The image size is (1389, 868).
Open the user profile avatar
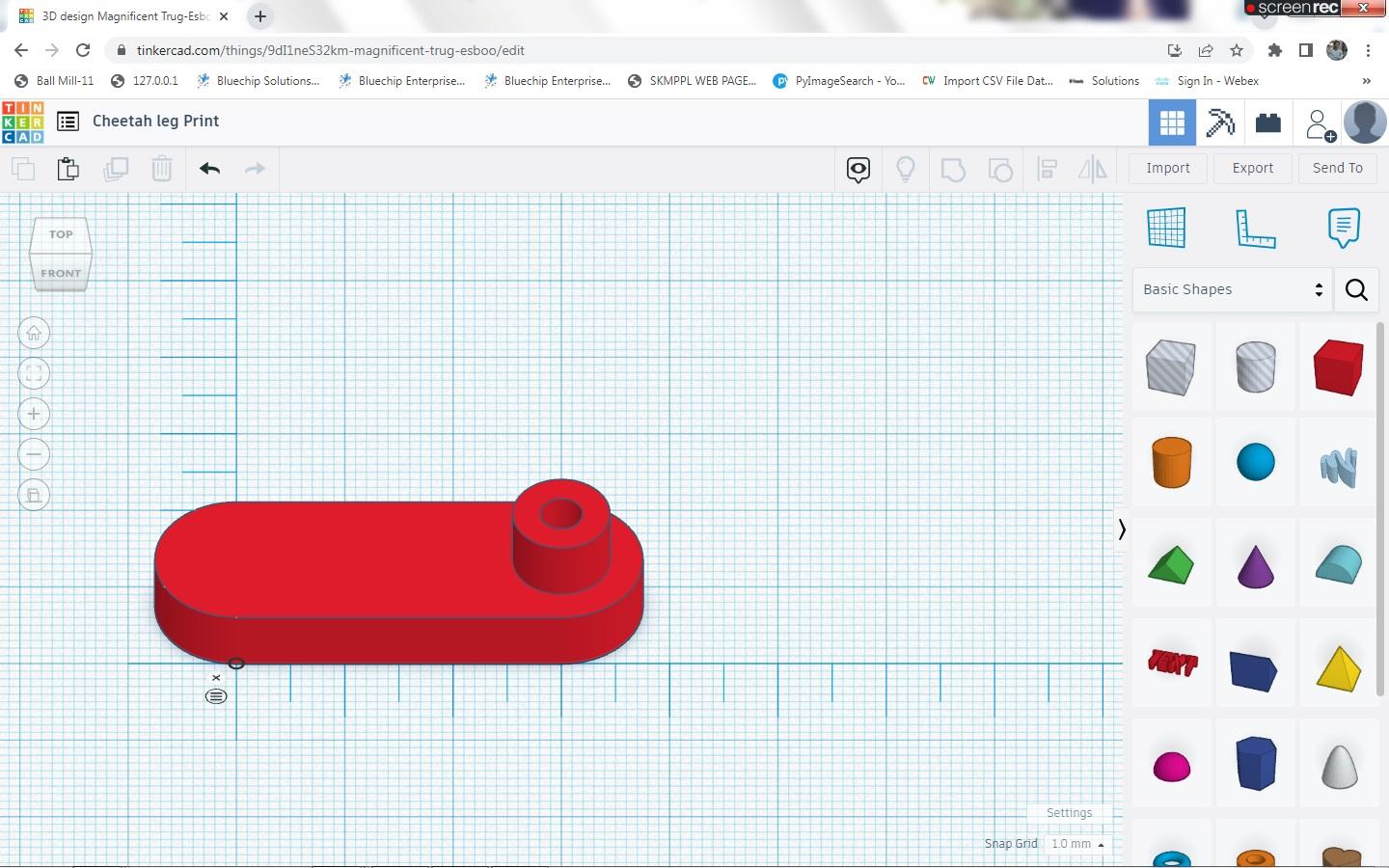pyautogui.click(x=1365, y=122)
